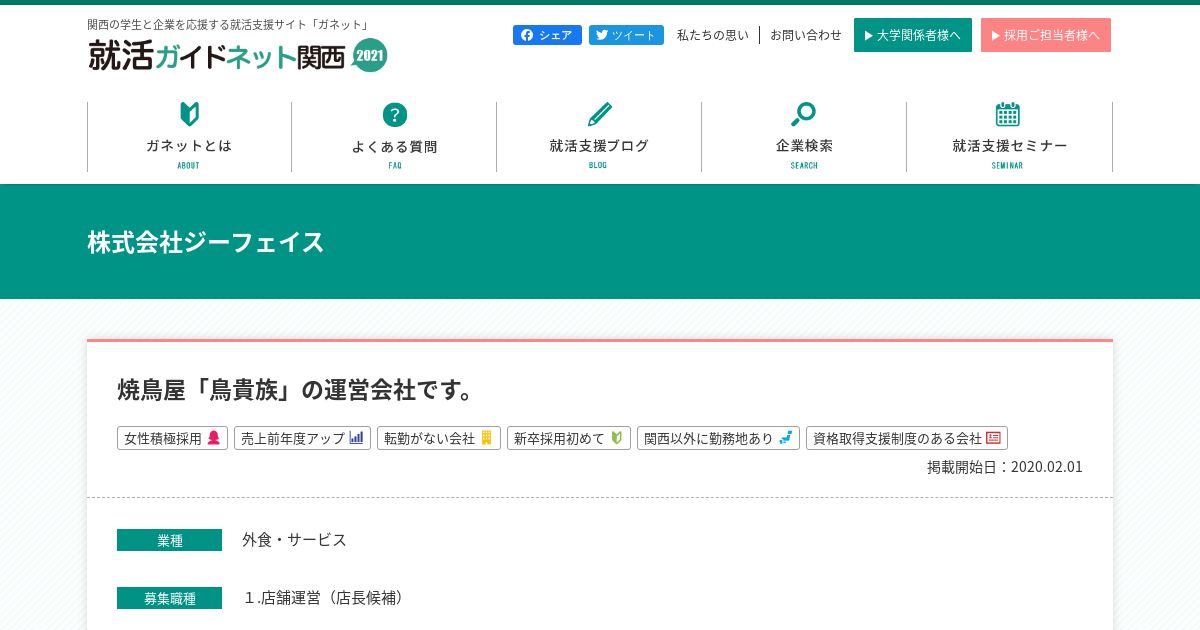Viewport: 1200px width, 630px height.
Task: Select the 女性積極採用 tag
Action: 172,438
